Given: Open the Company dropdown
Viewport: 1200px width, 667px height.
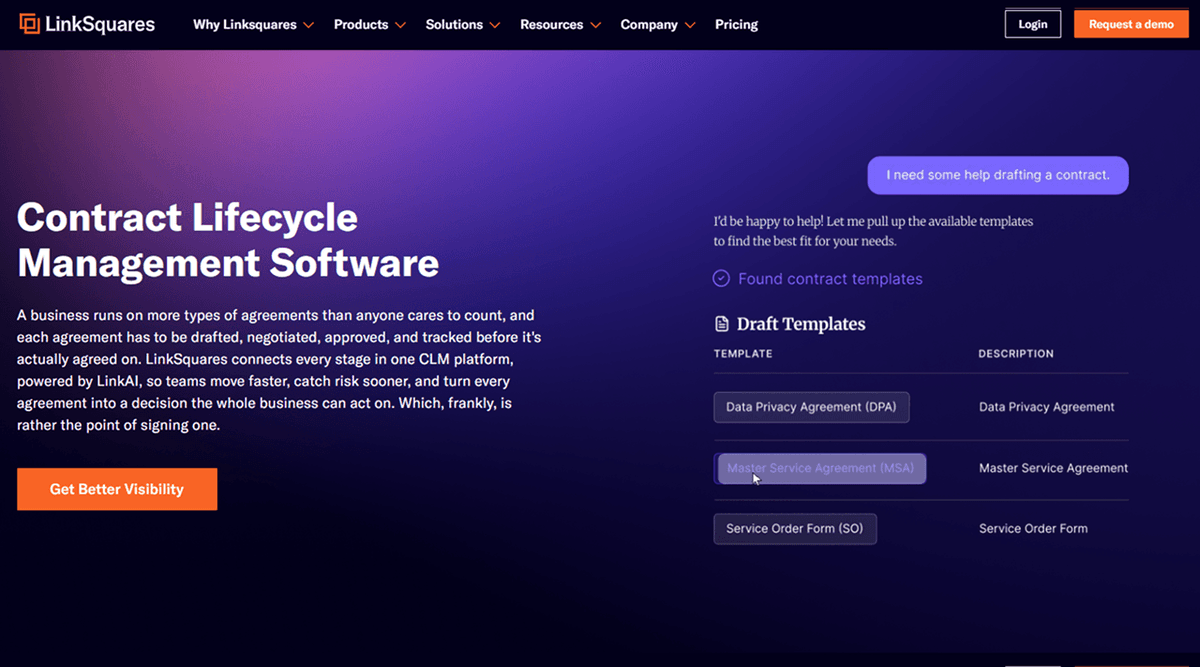Looking at the screenshot, I should 658,24.
